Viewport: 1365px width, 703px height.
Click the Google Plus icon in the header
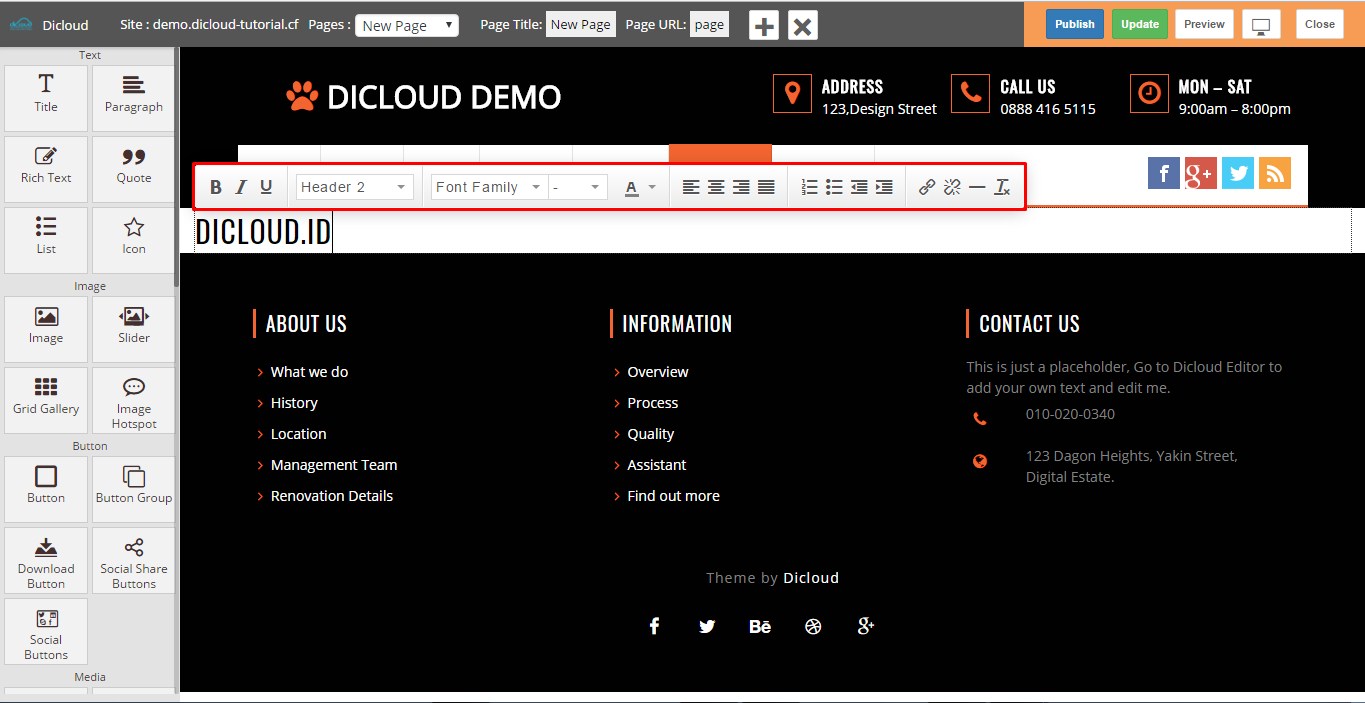click(1200, 172)
